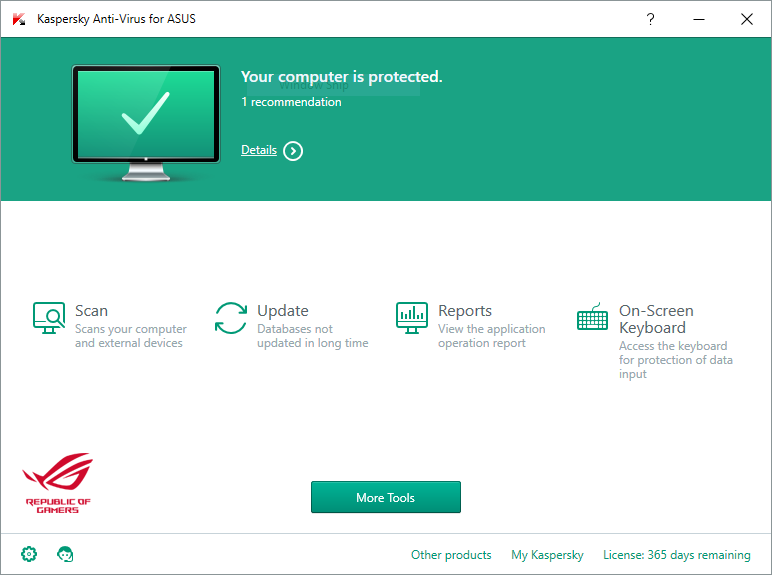
Task: Click the 1 recommendation text
Action: point(291,102)
